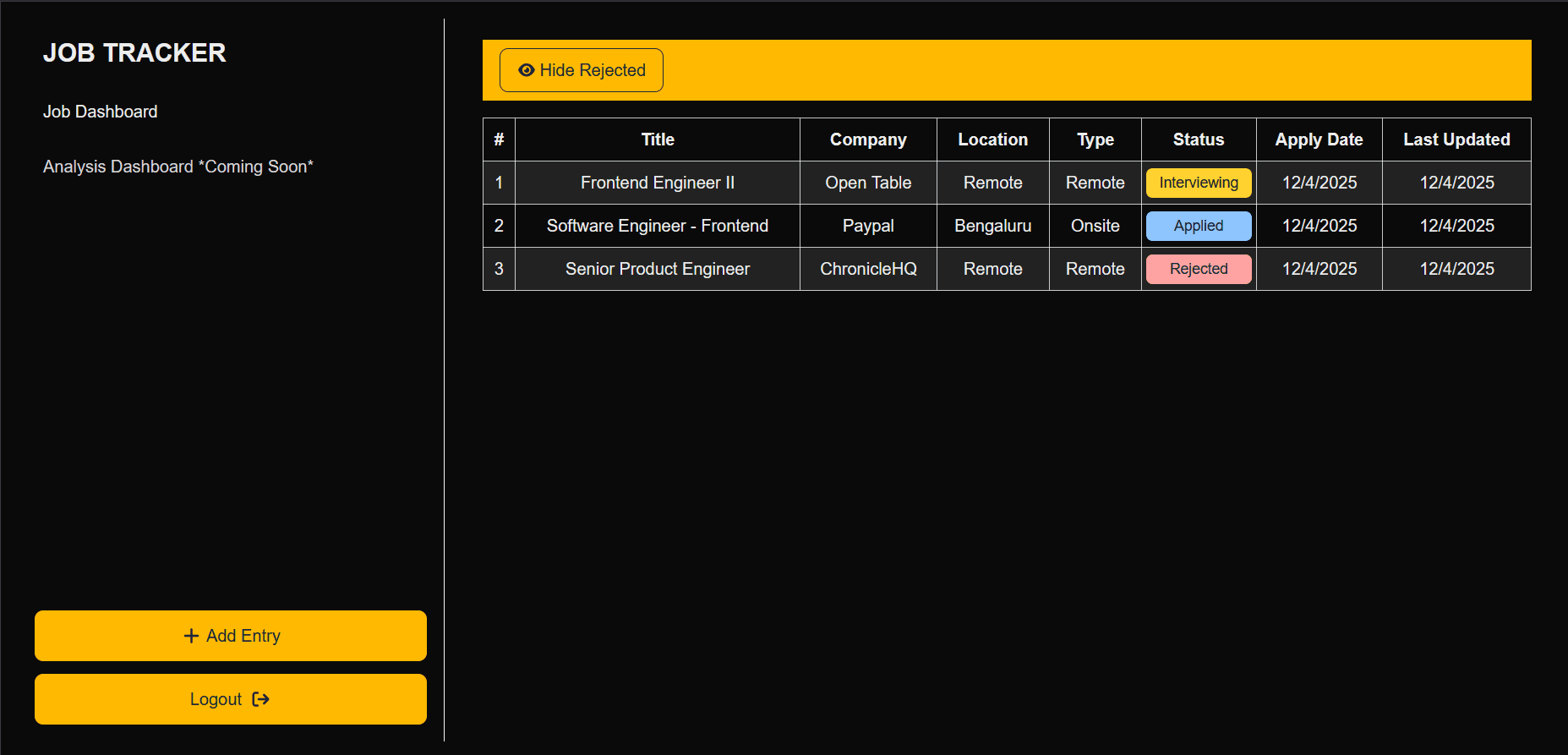Click Last Updated date of Paypal row
The image size is (1568, 755).
tap(1456, 226)
